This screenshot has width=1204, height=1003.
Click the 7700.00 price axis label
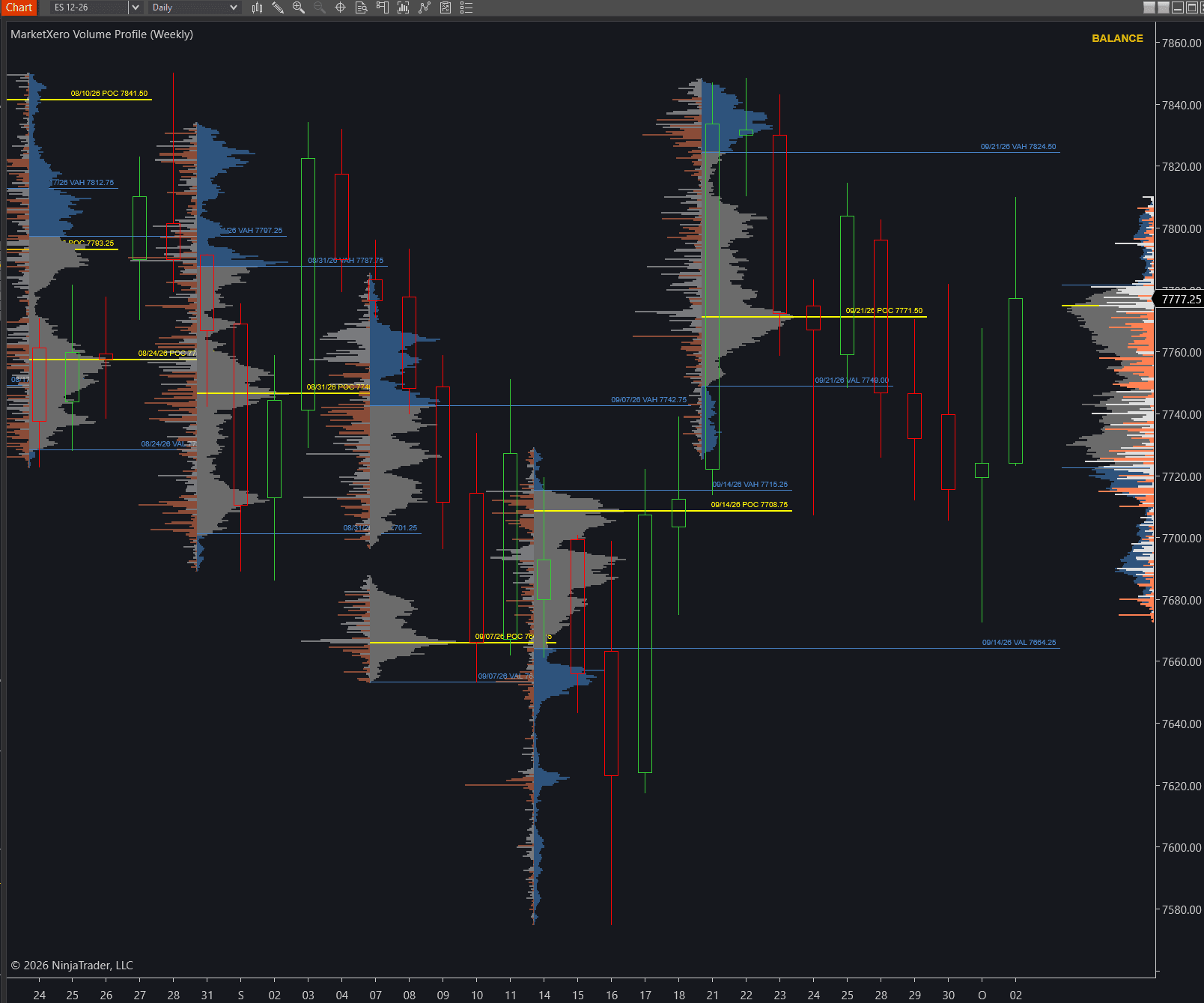point(1181,539)
